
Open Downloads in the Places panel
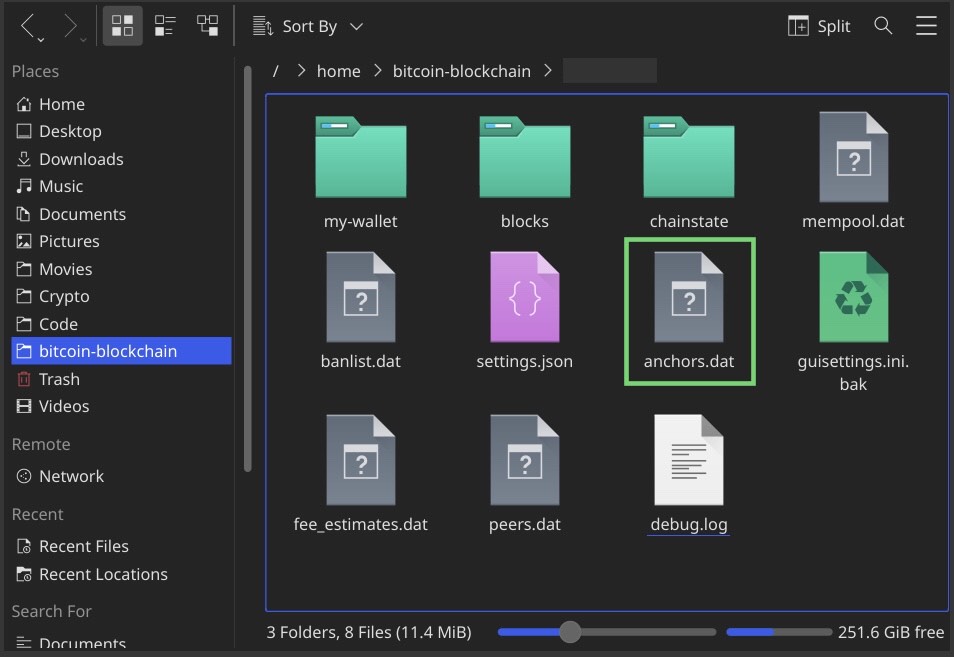(x=80, y=159)
